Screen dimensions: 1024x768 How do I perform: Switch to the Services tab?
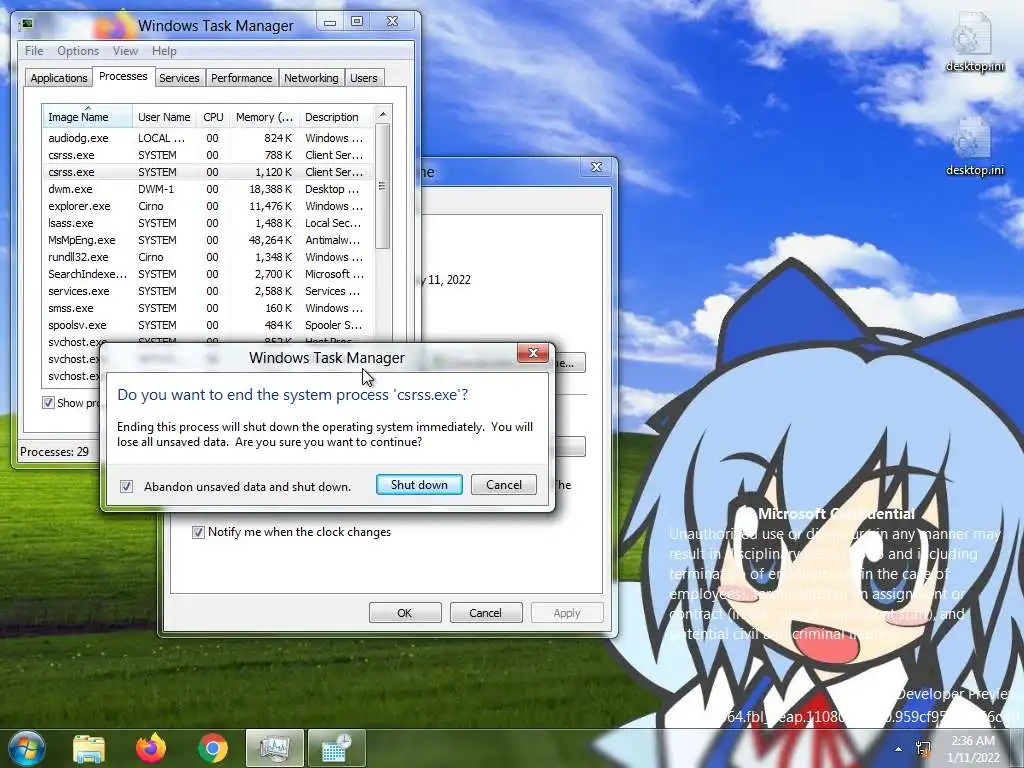click(179, 78)
